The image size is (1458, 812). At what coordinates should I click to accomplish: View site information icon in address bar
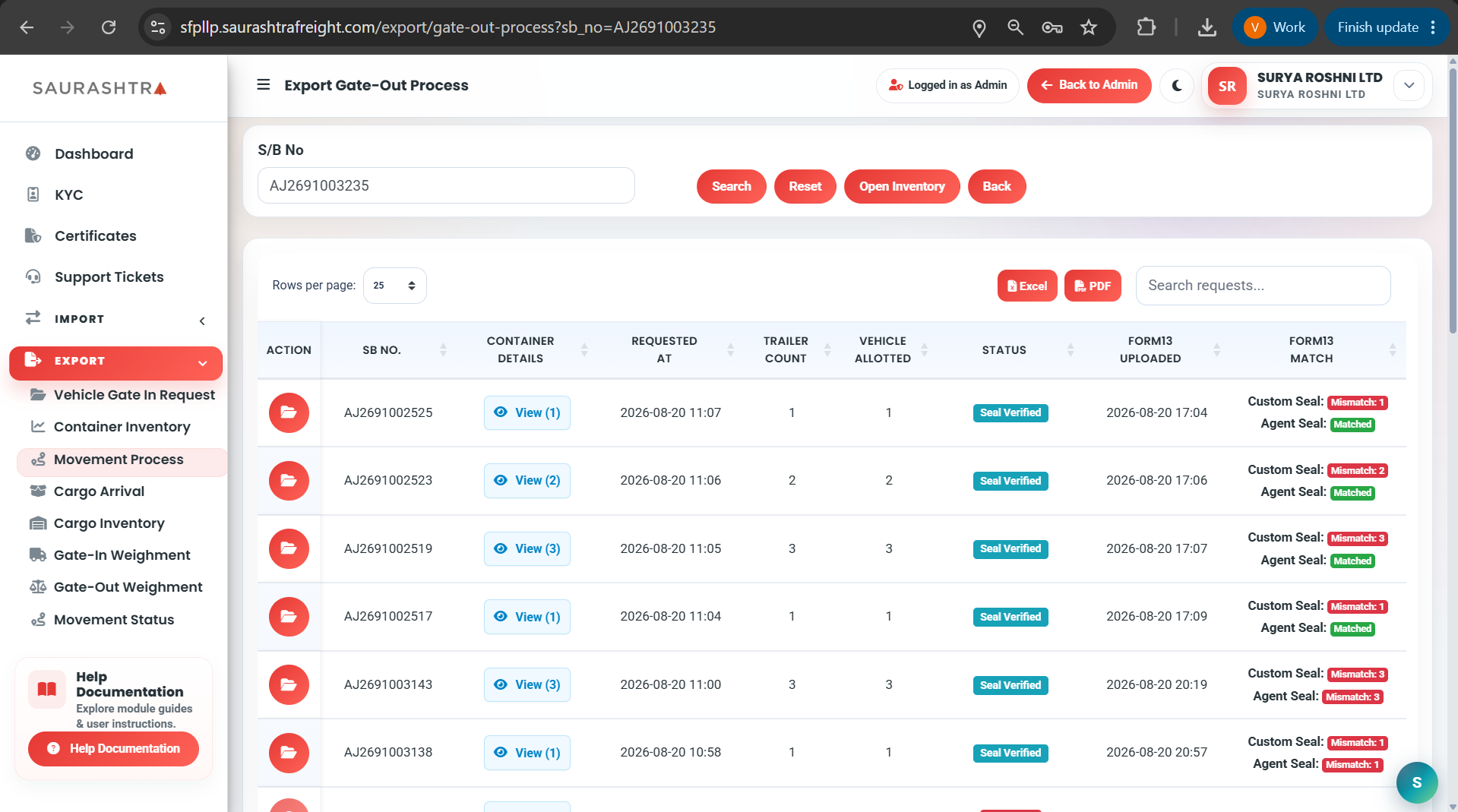coord(158,27)
